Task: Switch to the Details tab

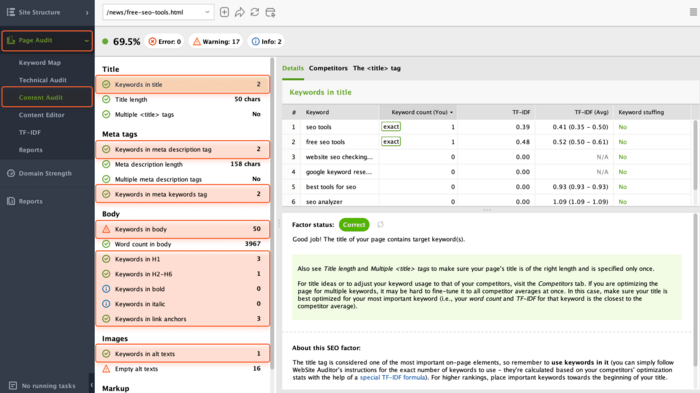Action: pos(293,68)
